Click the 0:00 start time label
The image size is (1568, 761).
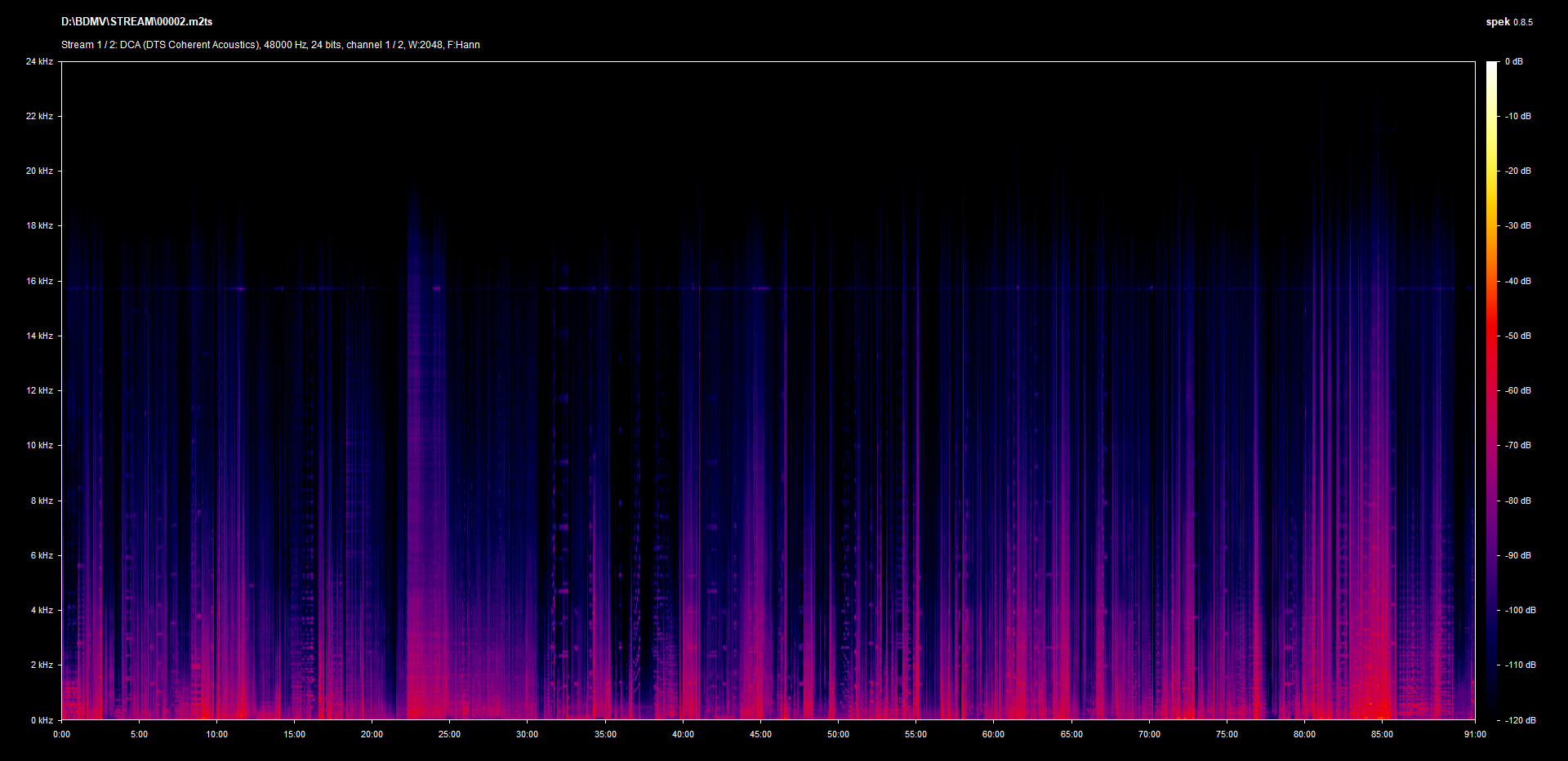pos(61,734)
